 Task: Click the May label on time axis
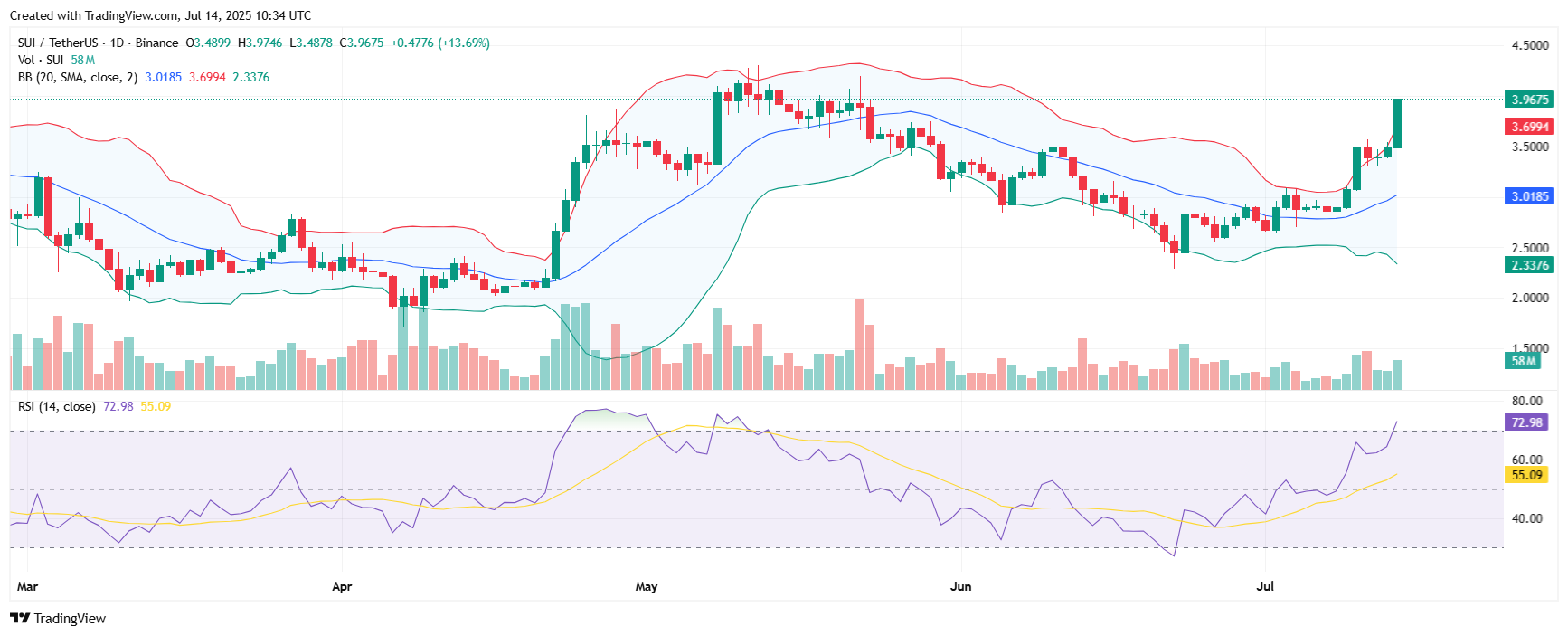pyautogui.click(x=647, y=586)
